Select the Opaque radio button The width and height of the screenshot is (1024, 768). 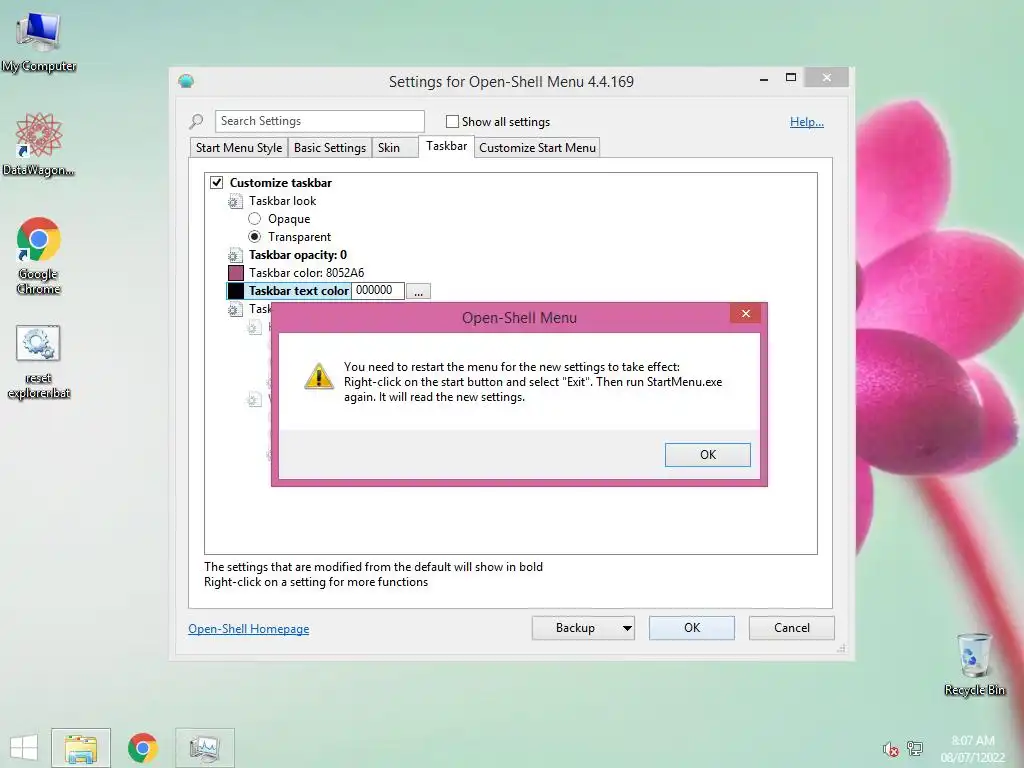(x=255, y=219)
